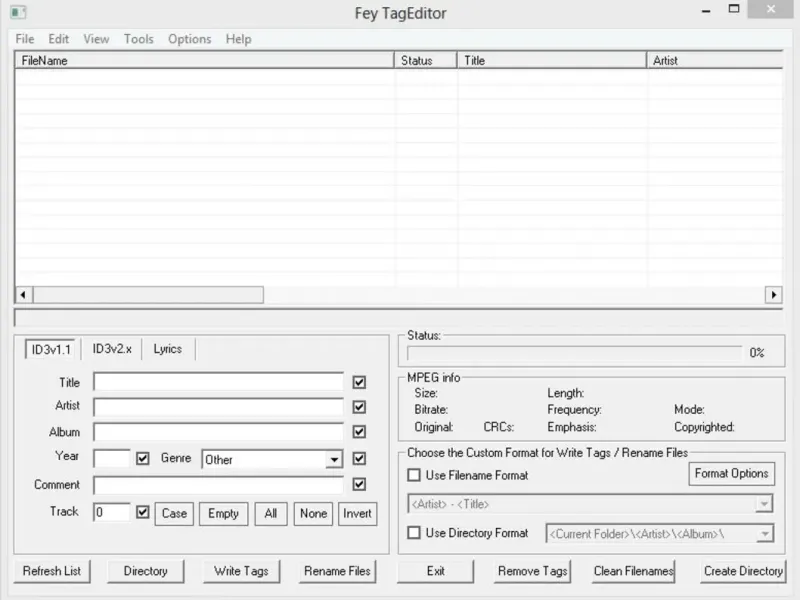Viewport: 800px width, 600px height.
Task: Click the Refresh List button
Action: point(52,571)
